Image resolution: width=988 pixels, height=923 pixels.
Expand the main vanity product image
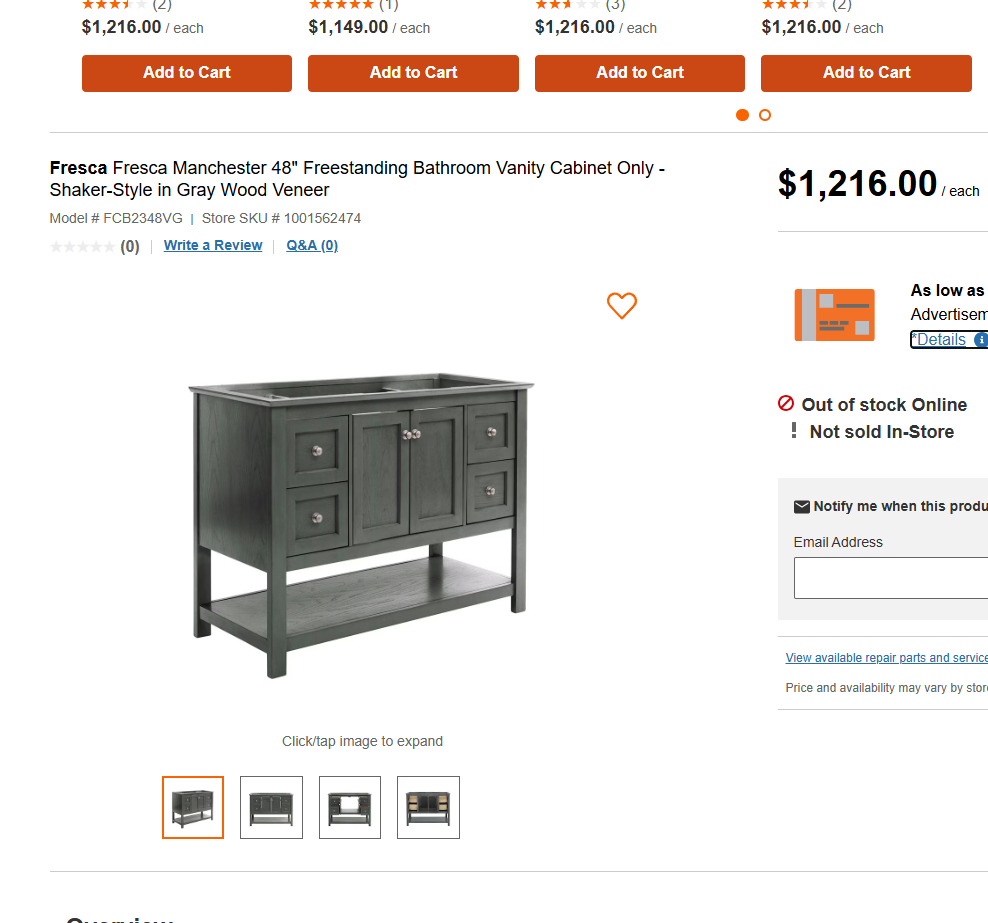click(362, 525)
